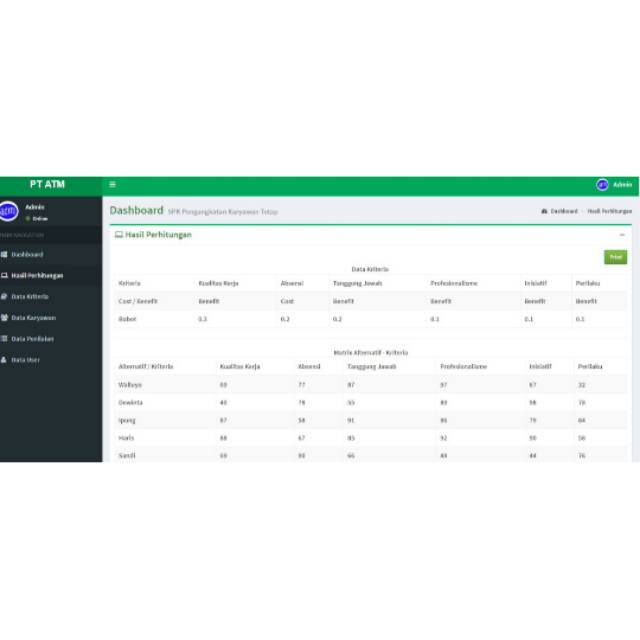Click the Dashboard sidebar icon

[4, 254]
